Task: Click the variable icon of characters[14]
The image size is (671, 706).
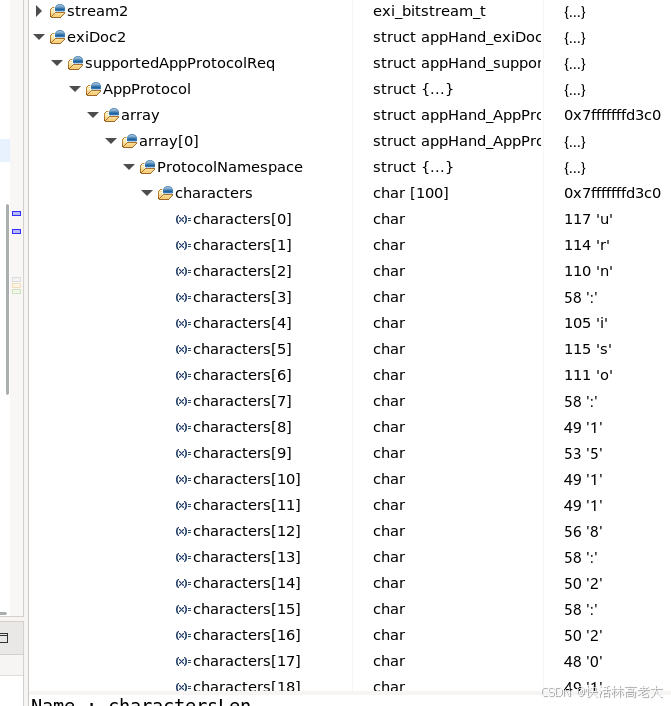Action: (x=183, y=584)
